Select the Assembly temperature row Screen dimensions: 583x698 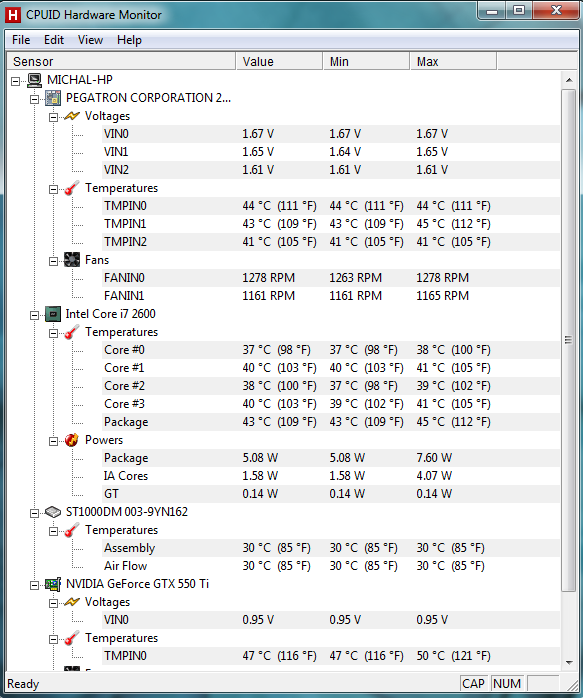coord(331,548)
